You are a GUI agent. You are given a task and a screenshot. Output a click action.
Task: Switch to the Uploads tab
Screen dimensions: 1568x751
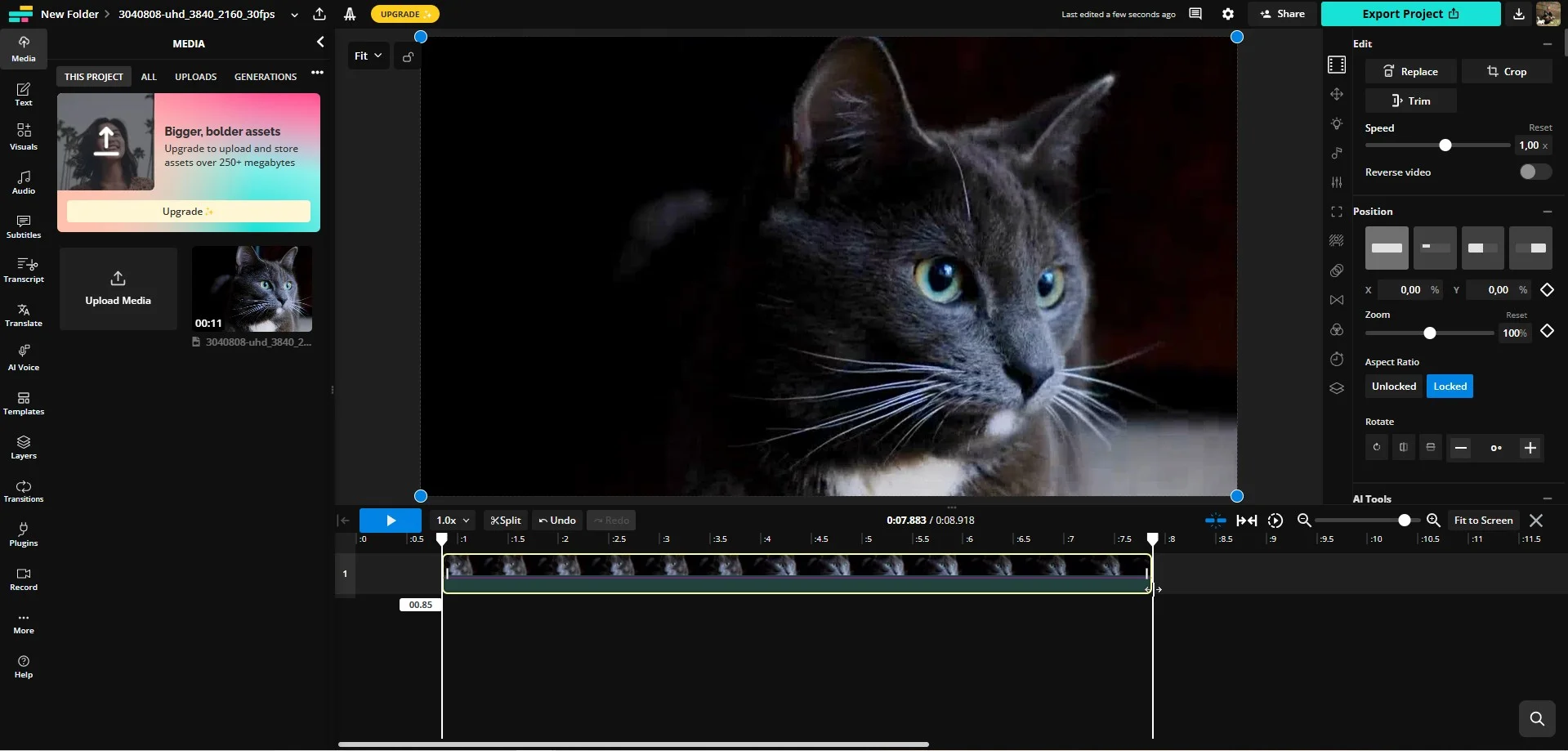[195, 77]
